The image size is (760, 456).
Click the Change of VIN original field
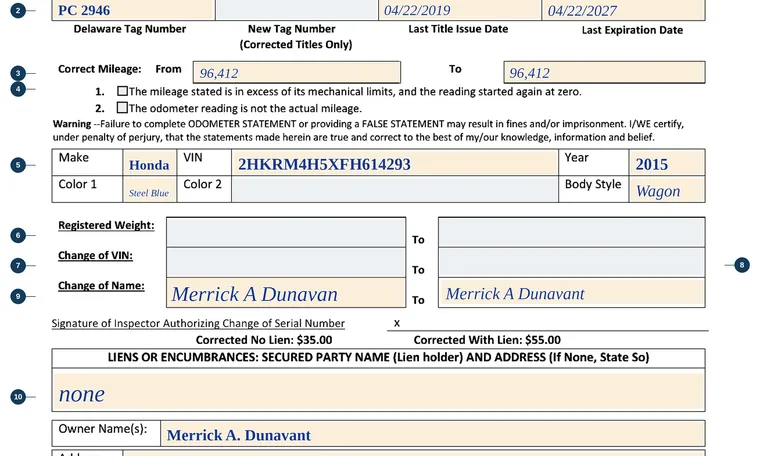[286, 263]
